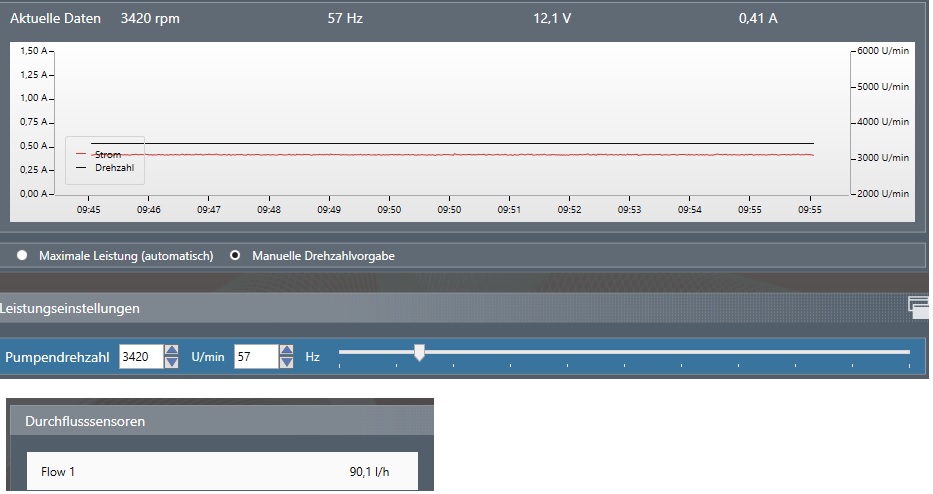Image resolution: width=933 pixels, height=494 pixels.
Task: Click the 3000 U/min axis label
Action: pyautogui.click(x=883, y=158)
